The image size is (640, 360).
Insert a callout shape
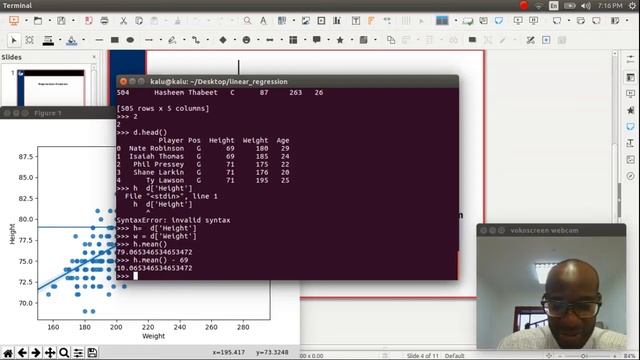316,40
